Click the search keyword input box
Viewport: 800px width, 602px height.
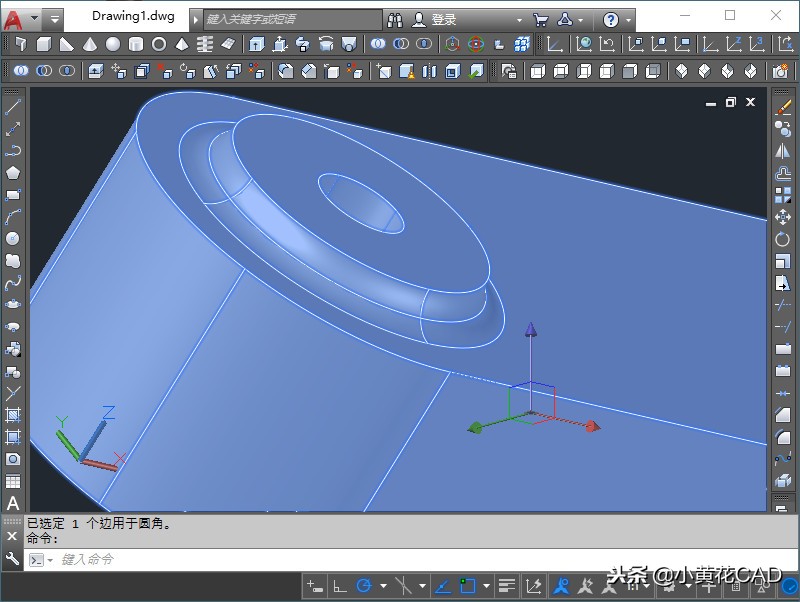pyautogui.click(x=292, y=19)
